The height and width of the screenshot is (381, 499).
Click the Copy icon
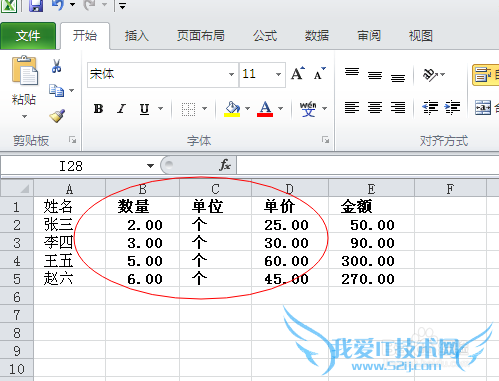[x=56, y=90]
